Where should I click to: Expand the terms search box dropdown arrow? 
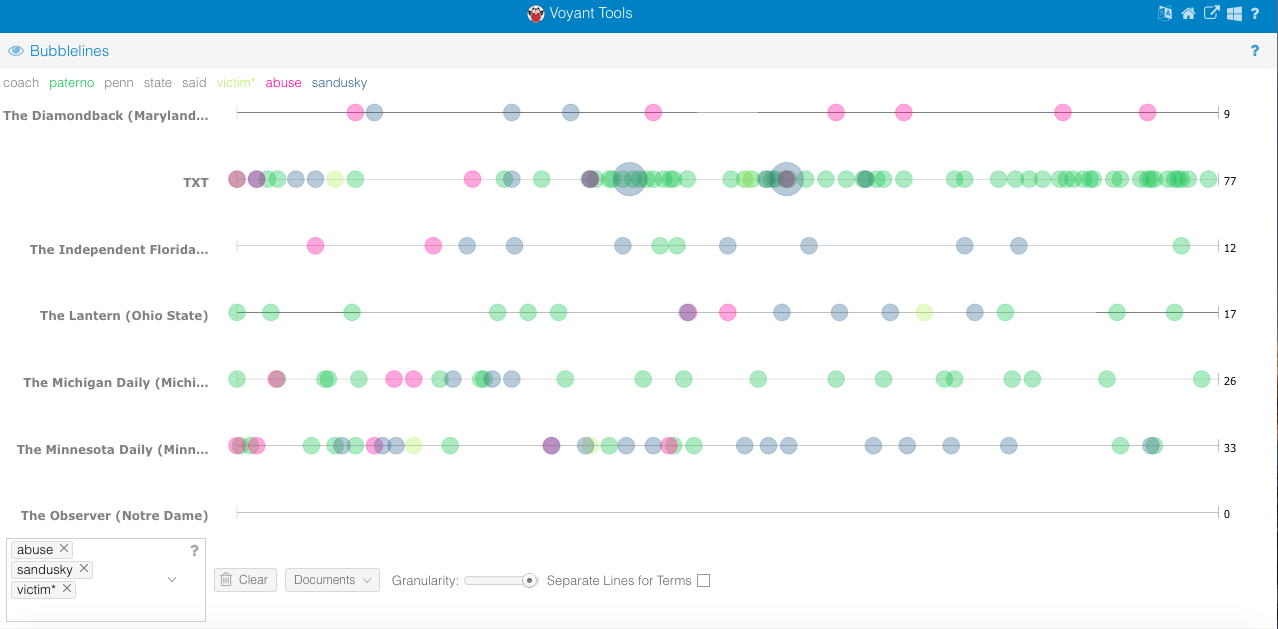click(172, 580)
